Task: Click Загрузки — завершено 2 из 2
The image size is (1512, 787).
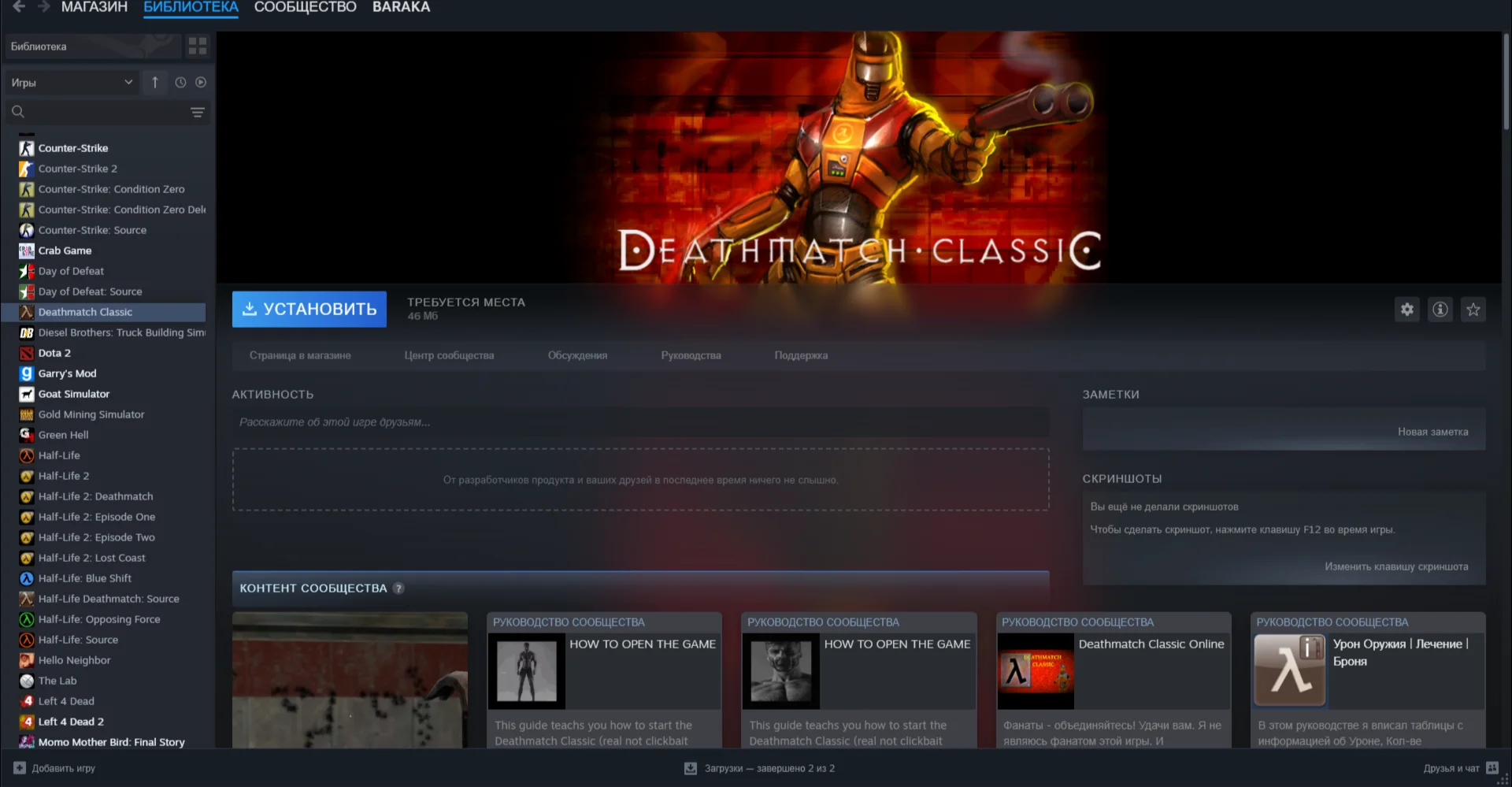Action: click(769, 767)
